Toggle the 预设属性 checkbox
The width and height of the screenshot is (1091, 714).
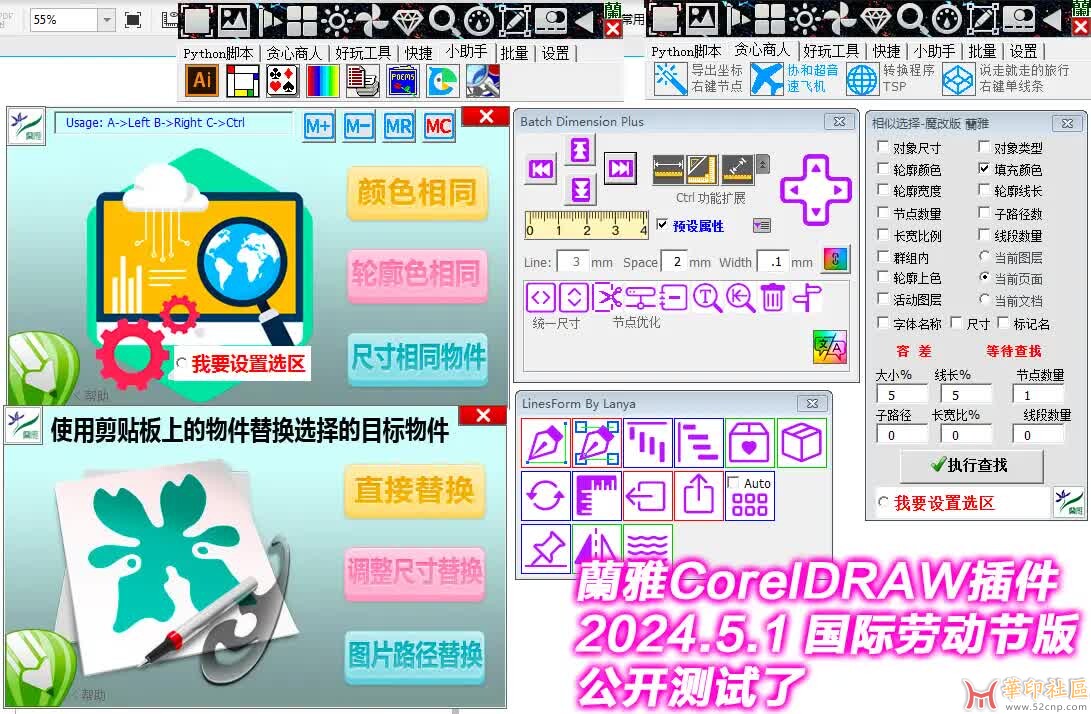tap(662, 225)
